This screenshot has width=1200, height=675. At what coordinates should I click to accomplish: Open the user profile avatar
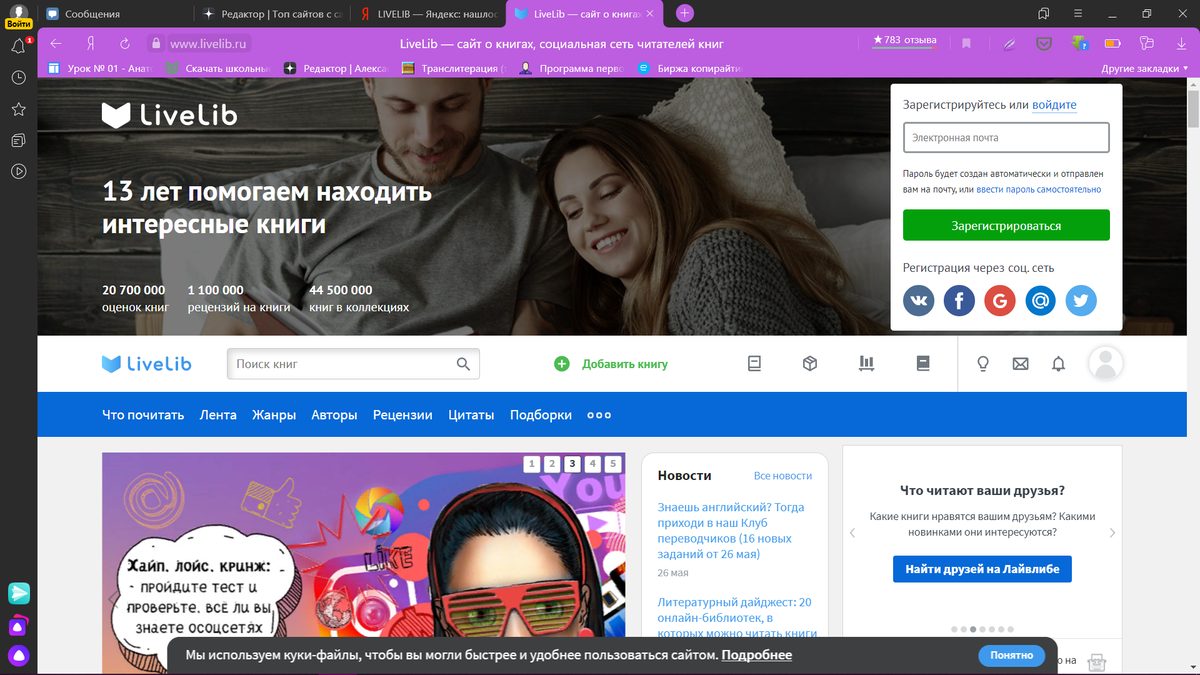pyautogui.click(x=1105, y=364)
